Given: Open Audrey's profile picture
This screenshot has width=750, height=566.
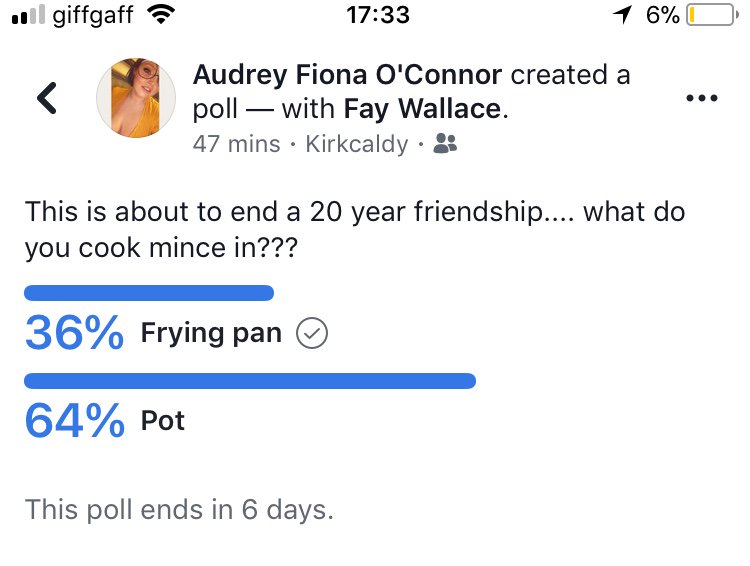Looking at the screenshot, I should tap(136, 98).
